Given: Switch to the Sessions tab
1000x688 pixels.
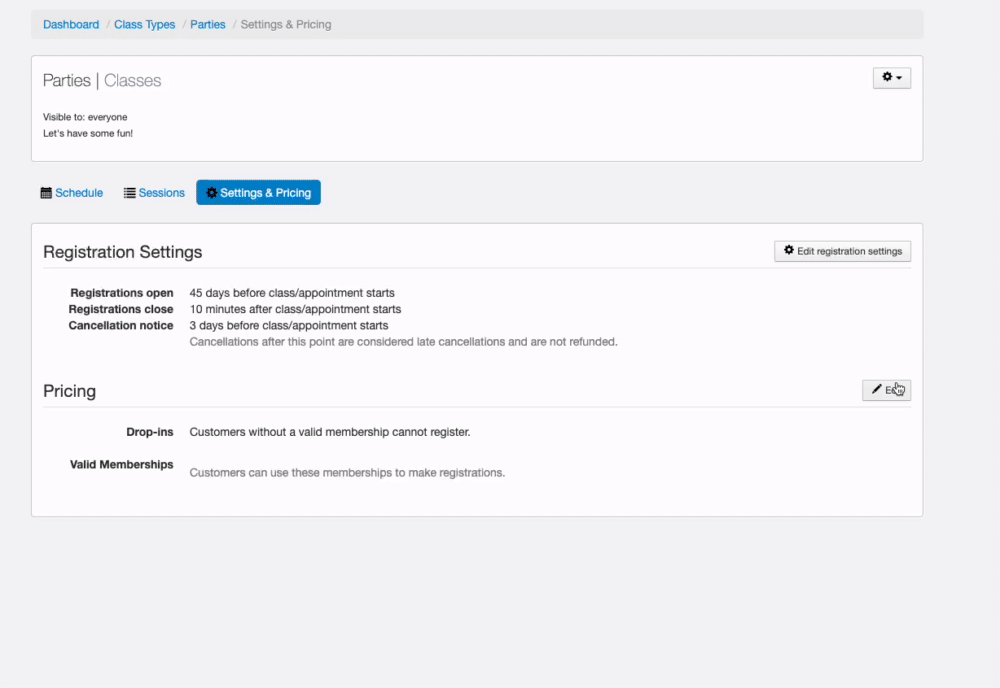Looking at the screenshot, I should pyautogui.click(x=162, y=193).
